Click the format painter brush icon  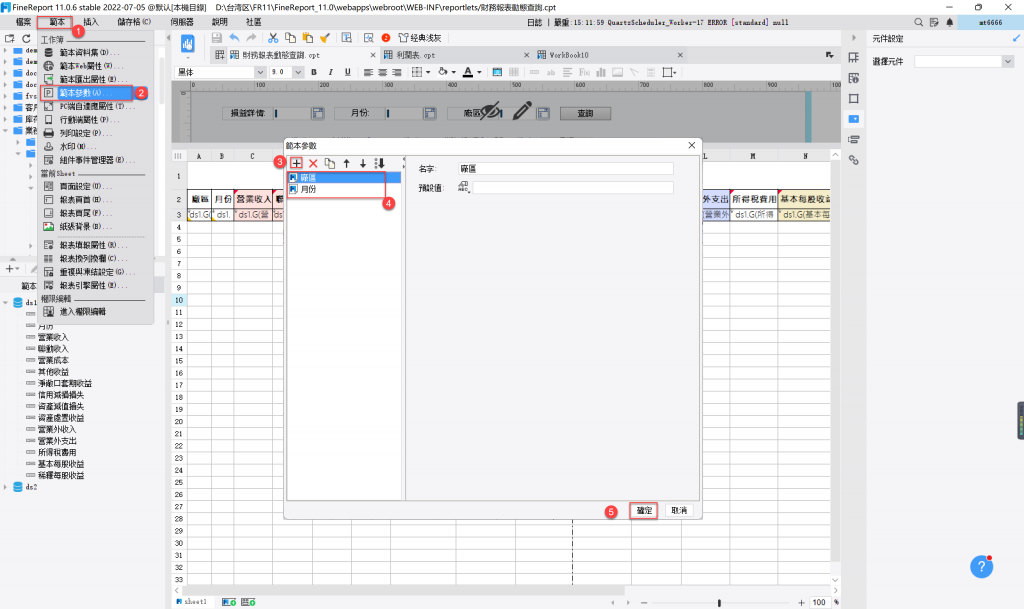[325, 38]
